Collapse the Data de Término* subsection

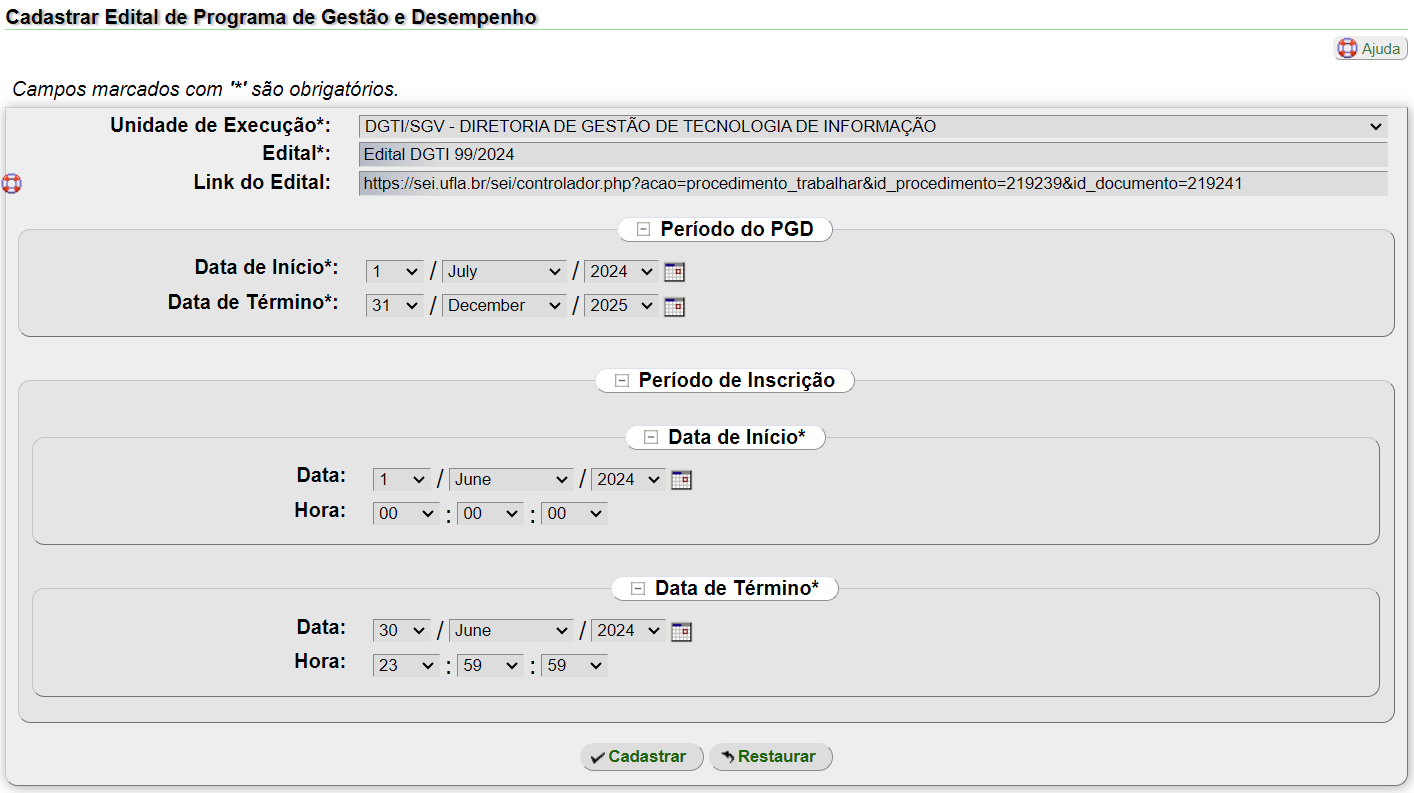coord(638,588)
